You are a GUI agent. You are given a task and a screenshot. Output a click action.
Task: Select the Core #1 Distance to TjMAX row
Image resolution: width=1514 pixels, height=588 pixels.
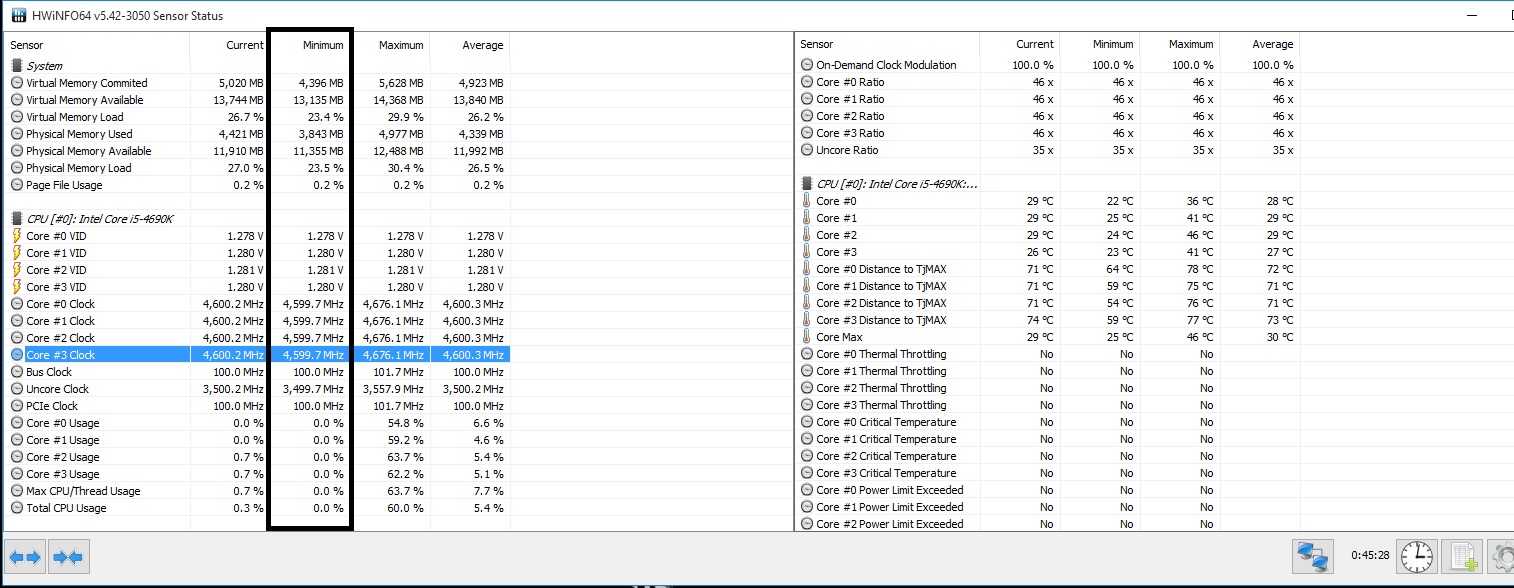(x=1048, y=286)
